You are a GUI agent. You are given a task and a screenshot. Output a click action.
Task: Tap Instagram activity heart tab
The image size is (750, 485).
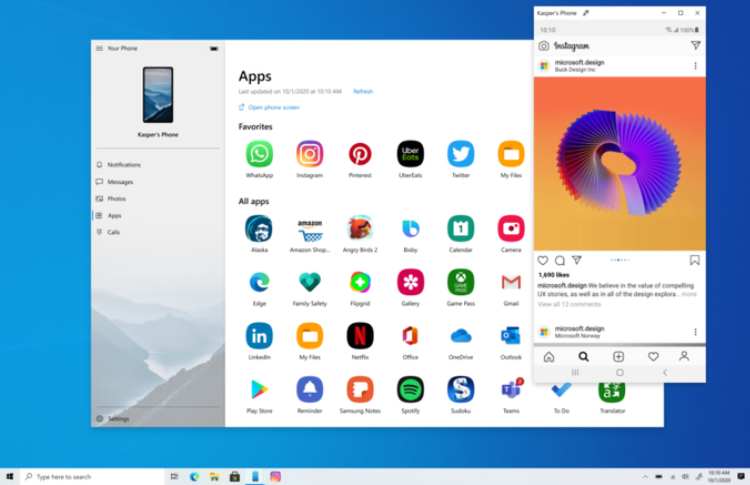coord(653,356)
